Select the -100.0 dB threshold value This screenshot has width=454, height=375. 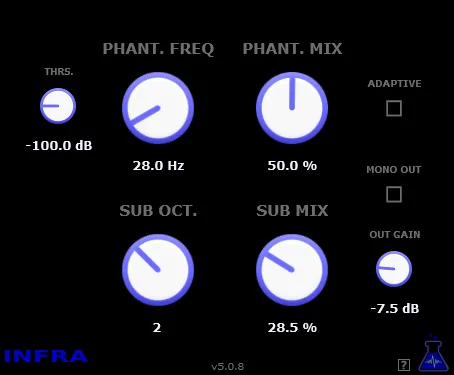[x=59, y=146]
